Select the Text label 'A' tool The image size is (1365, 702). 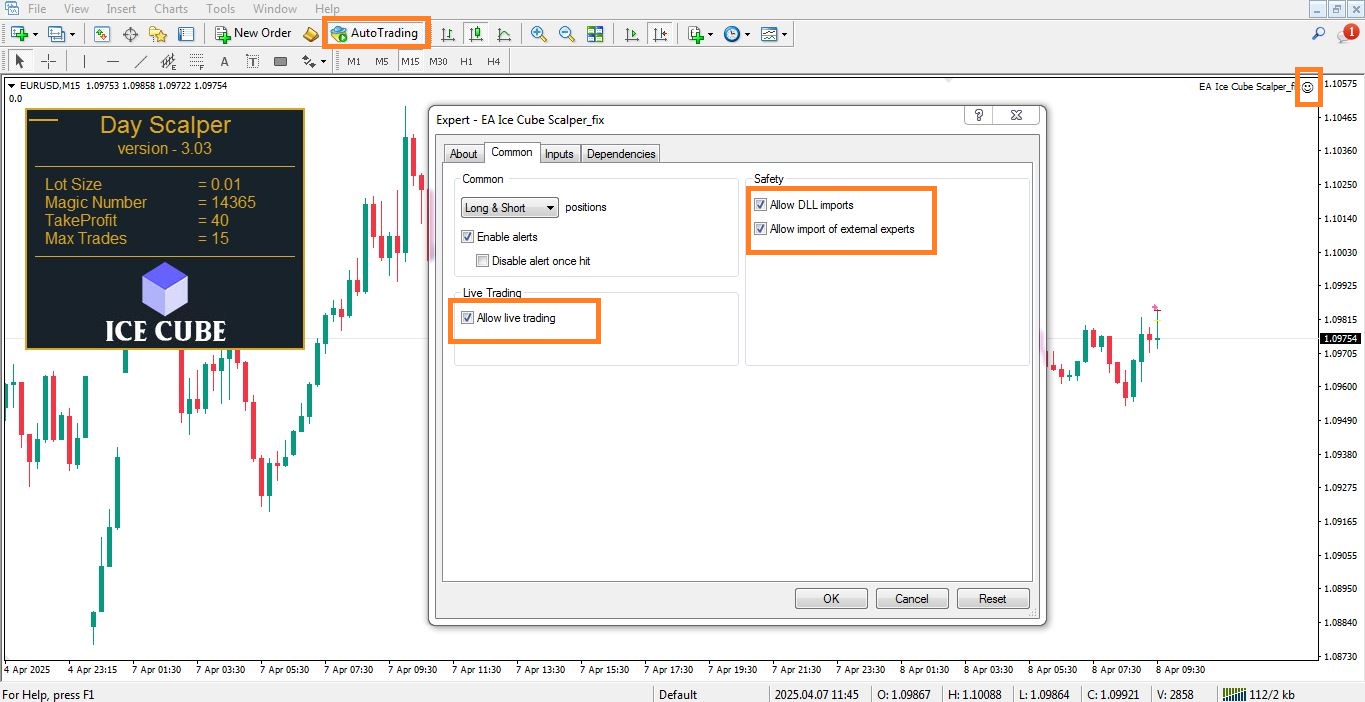pos(224,61)
